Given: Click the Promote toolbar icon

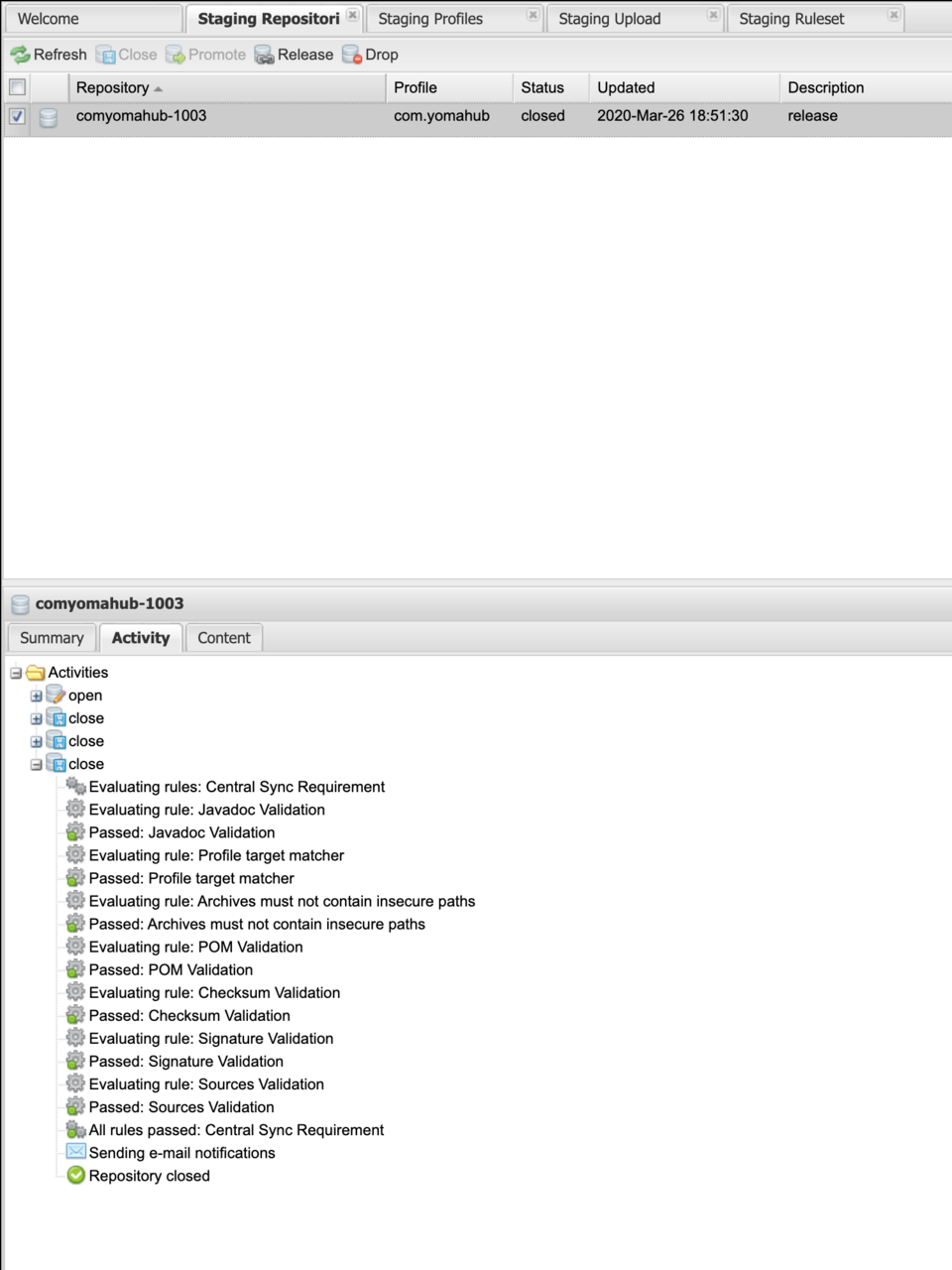Looking at the screenshot, I should (176, 55).
